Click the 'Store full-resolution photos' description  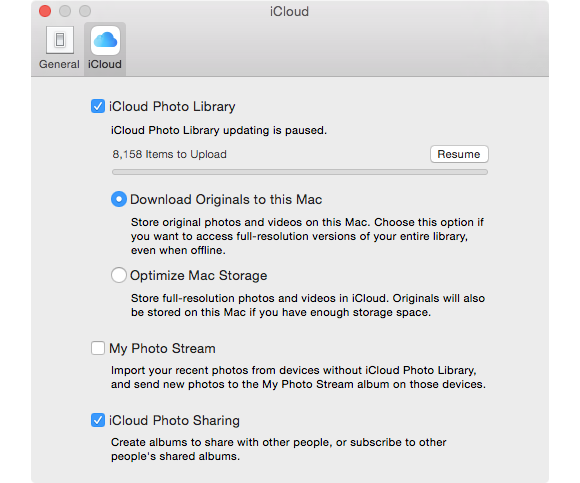(308, 305)
